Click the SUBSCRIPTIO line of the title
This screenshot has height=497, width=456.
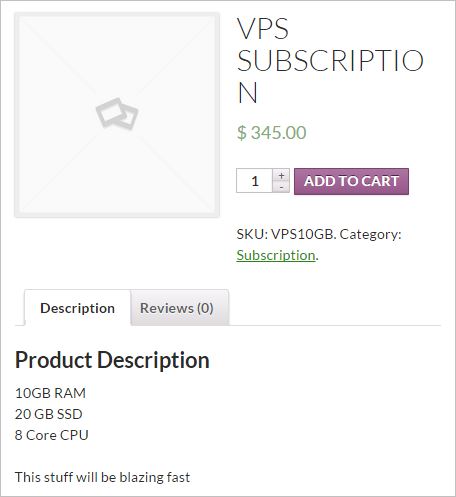pos(330,61)
